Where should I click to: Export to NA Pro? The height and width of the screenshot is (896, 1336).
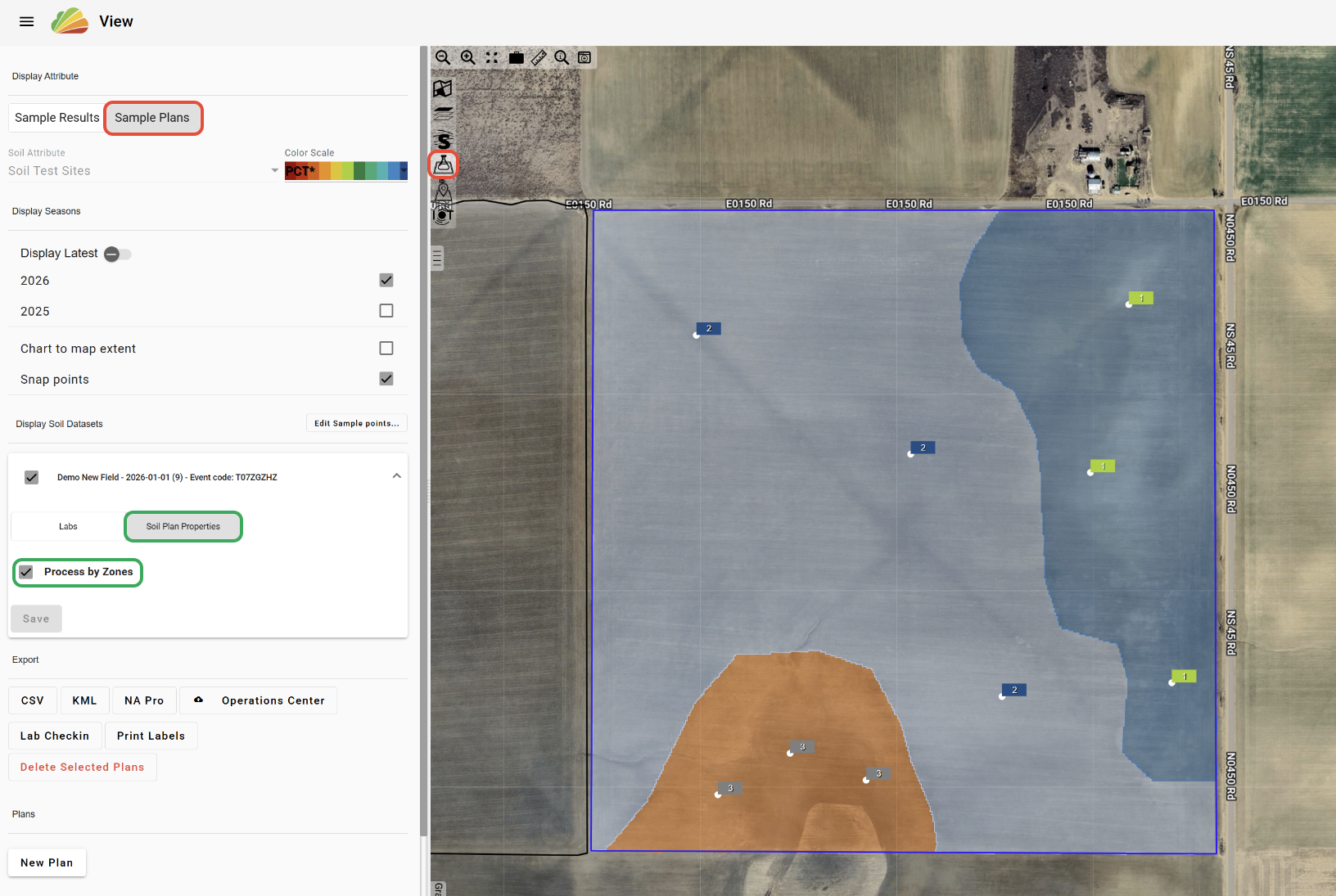(144, 700)
